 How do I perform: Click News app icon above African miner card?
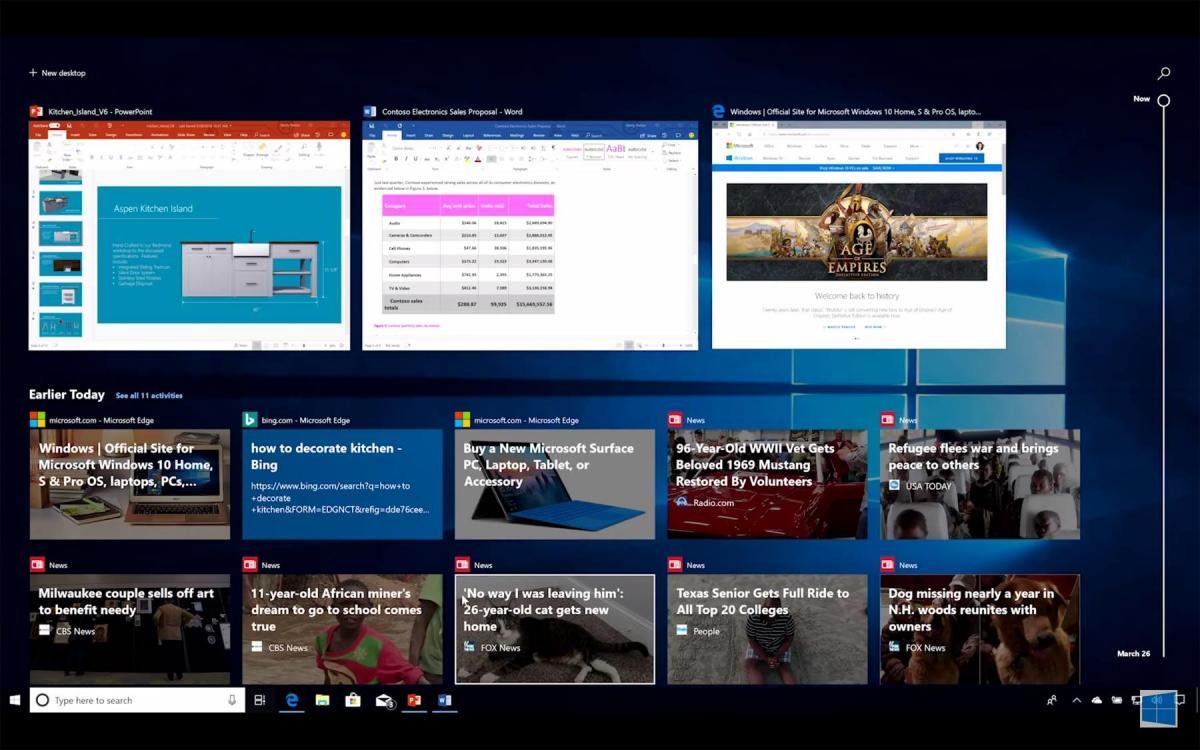click(250, 565)
